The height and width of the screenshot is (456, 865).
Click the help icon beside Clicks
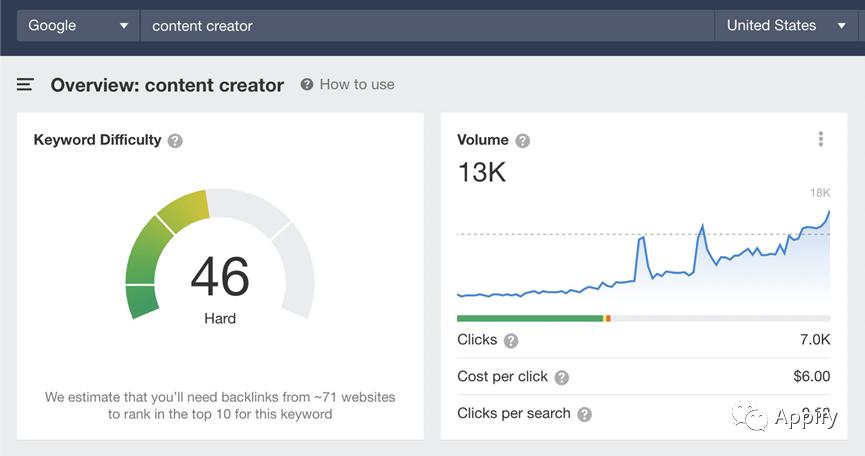coord(511,341)
